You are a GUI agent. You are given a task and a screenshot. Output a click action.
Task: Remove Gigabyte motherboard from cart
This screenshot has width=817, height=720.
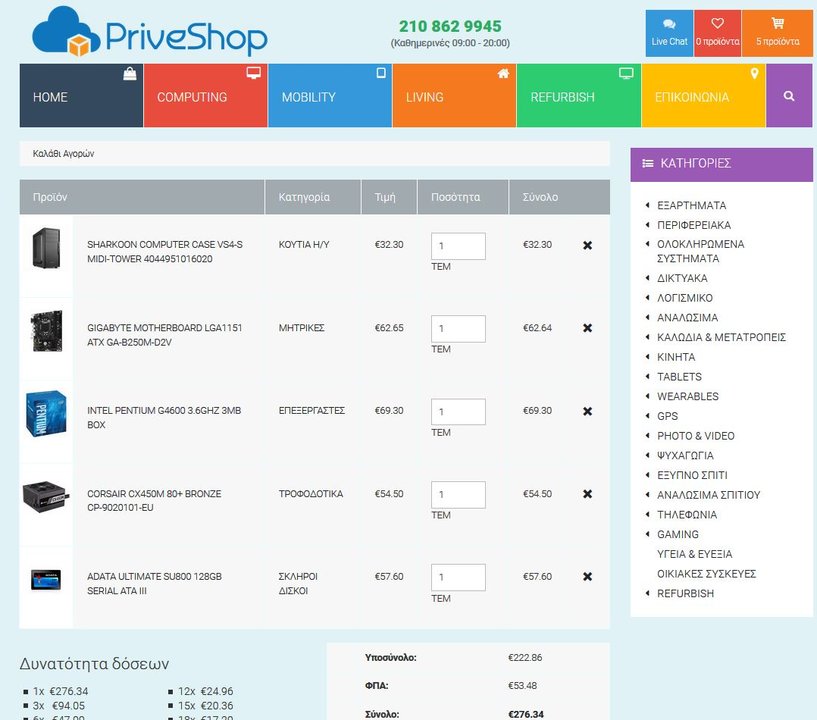[x=587, y=328]
